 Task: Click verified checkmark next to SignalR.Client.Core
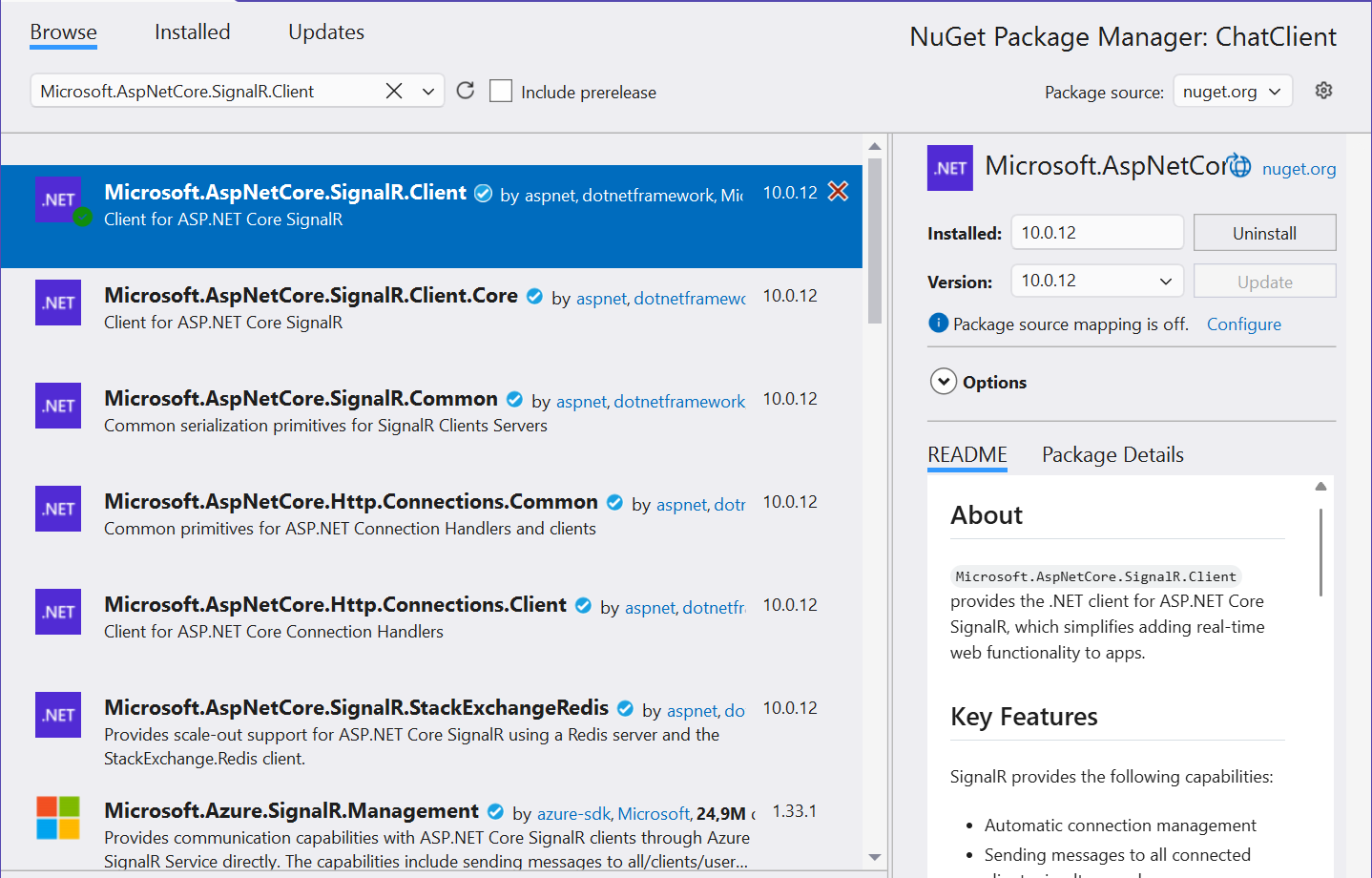(534, 297)
